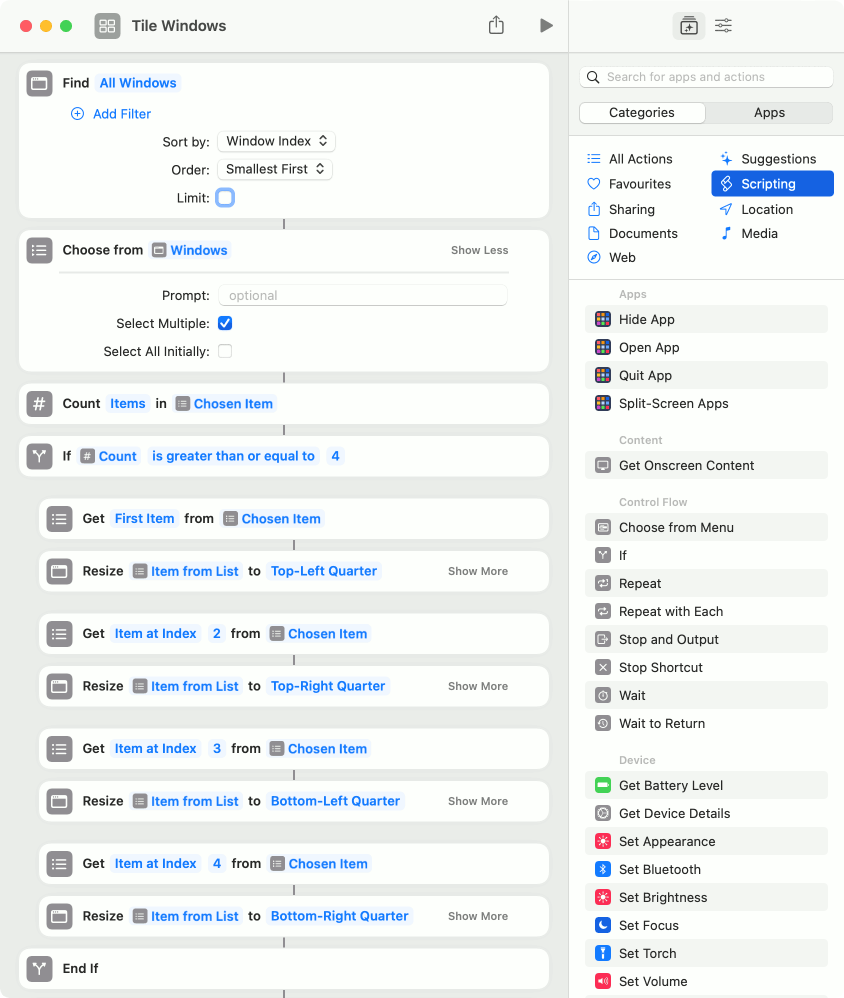
Task: Select the Set Bluetooth action
Action: pos(659,869)
